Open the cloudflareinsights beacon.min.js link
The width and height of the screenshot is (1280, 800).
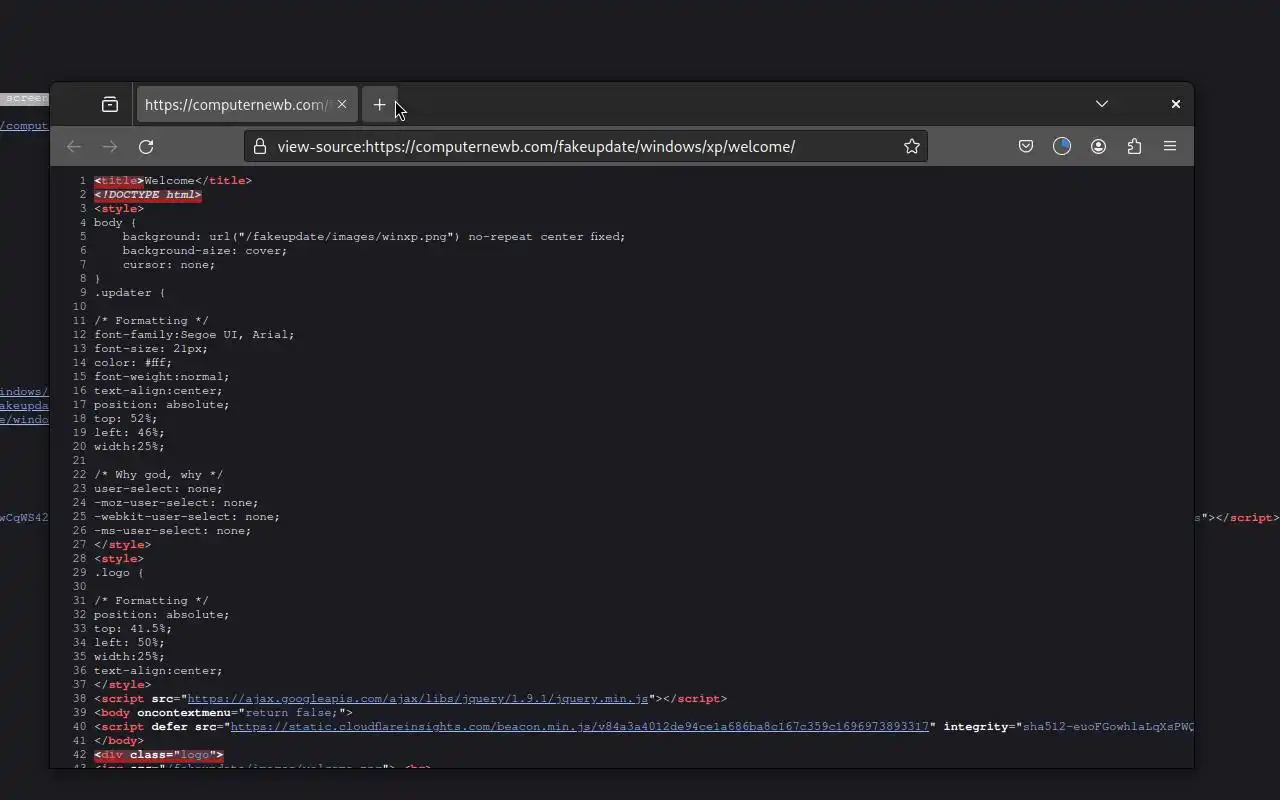click(x=580, y=727)
